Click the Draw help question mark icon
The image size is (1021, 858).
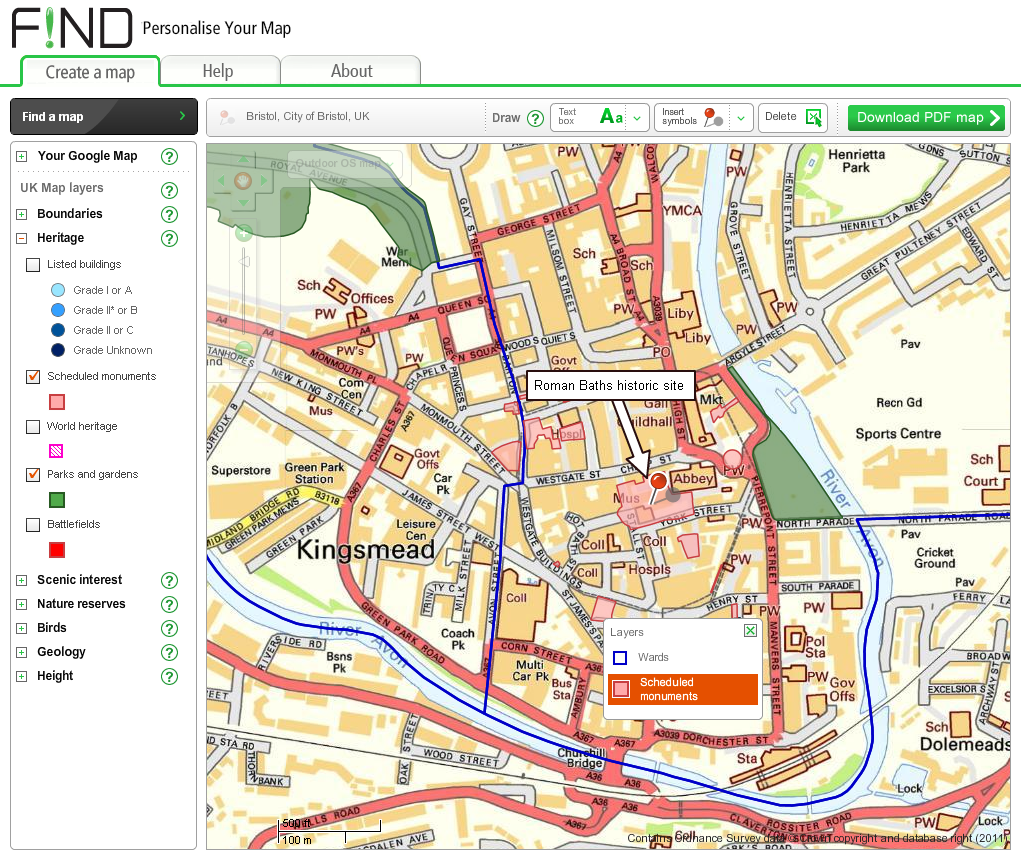(538, 117)
